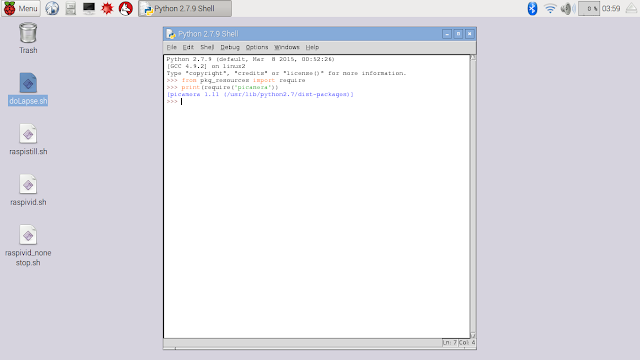Click the clock showing 03:59
This screenshot has height=360, width=640.
[611, 9]
